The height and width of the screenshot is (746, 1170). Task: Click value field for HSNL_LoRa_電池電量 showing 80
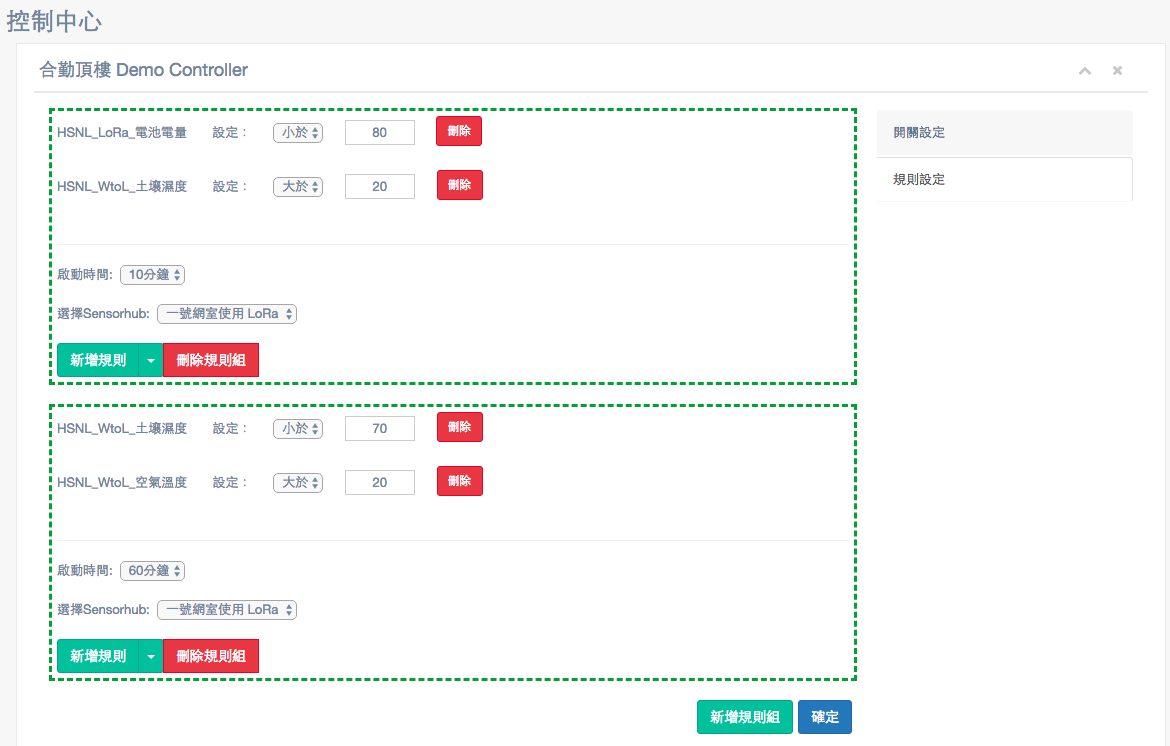click(379, 133)
